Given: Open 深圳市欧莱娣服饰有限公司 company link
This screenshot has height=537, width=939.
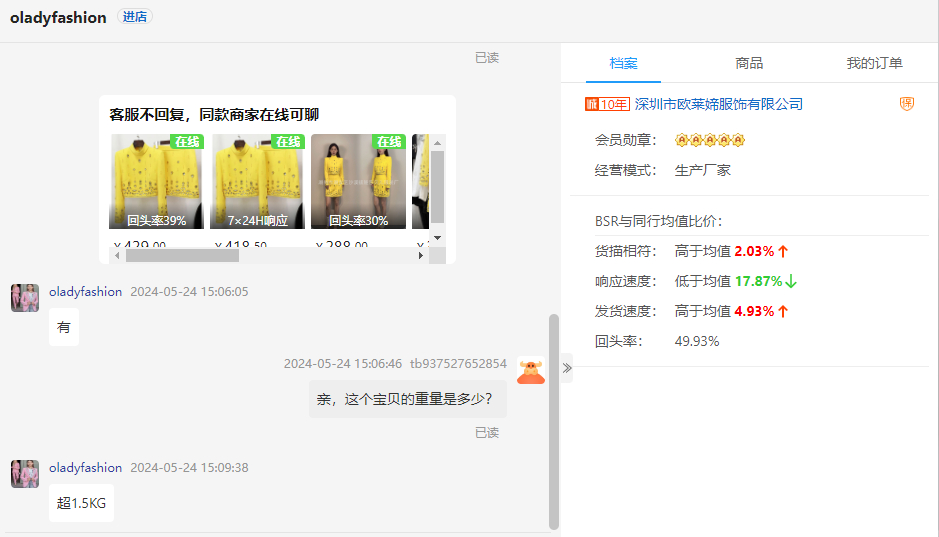Looking at the screenshot, I should [718, 104].
